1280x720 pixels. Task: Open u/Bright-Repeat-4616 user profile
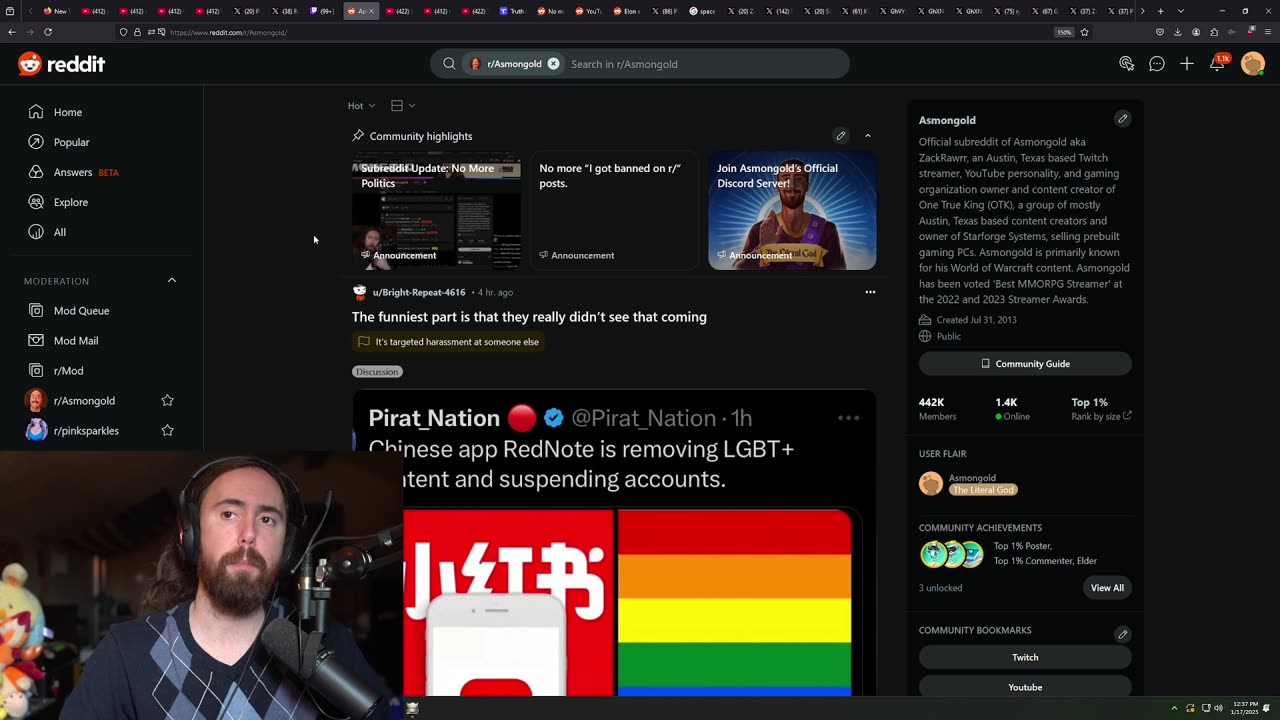tap(419, 292)
